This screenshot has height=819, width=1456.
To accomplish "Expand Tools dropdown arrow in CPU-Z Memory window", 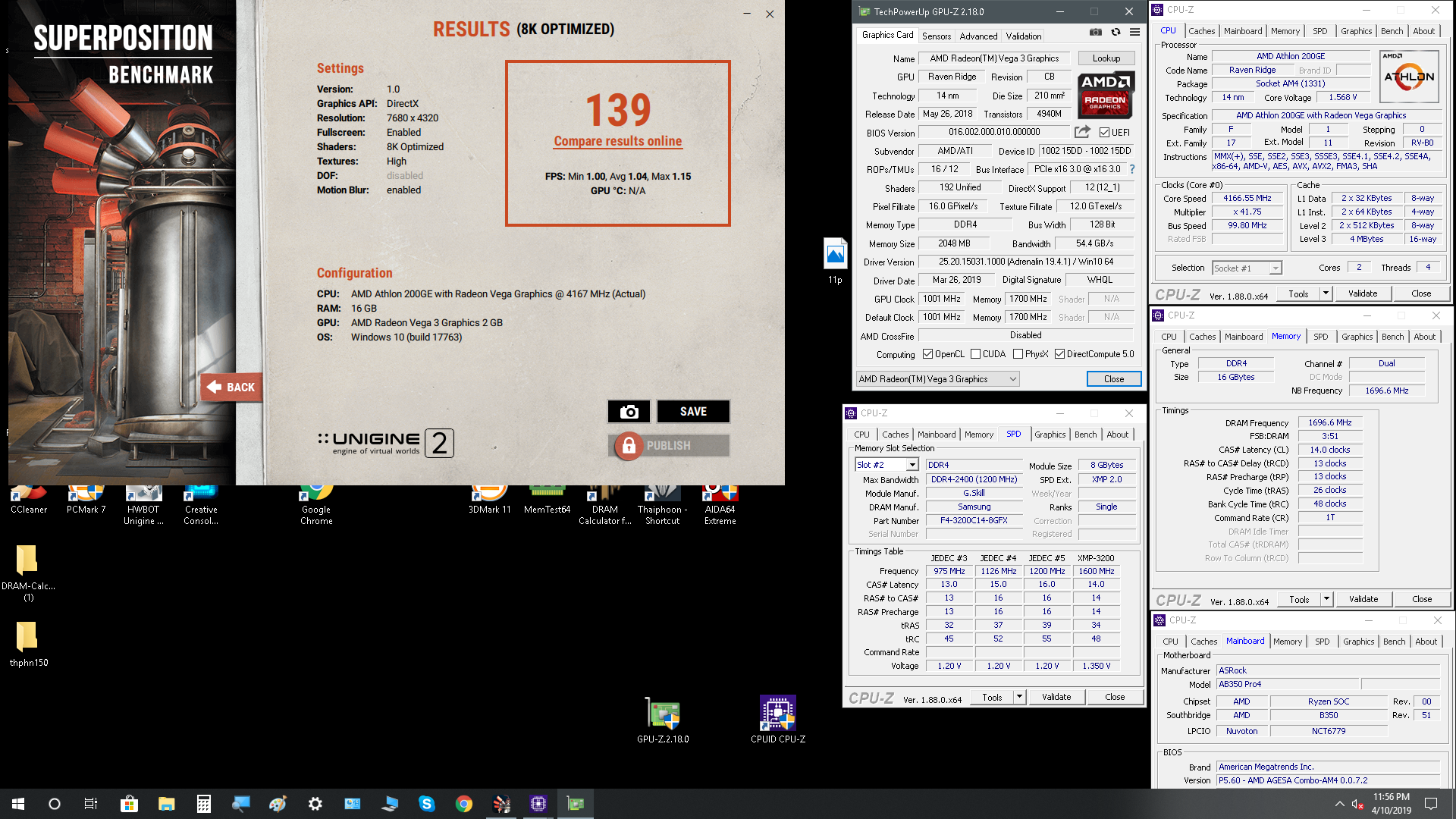I will pos(1326,599).
